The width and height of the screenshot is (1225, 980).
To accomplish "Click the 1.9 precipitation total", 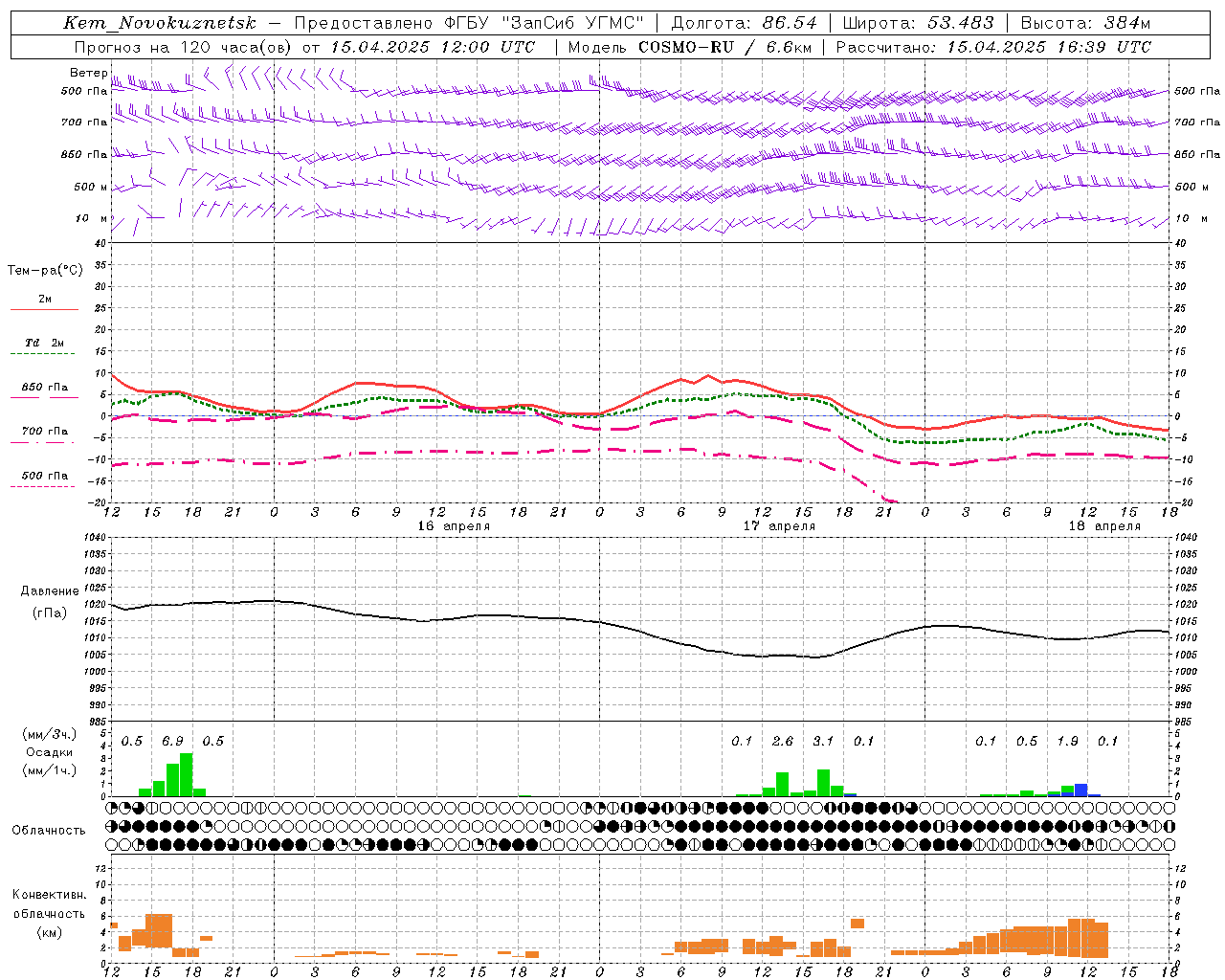I will tap(1067, 742).
